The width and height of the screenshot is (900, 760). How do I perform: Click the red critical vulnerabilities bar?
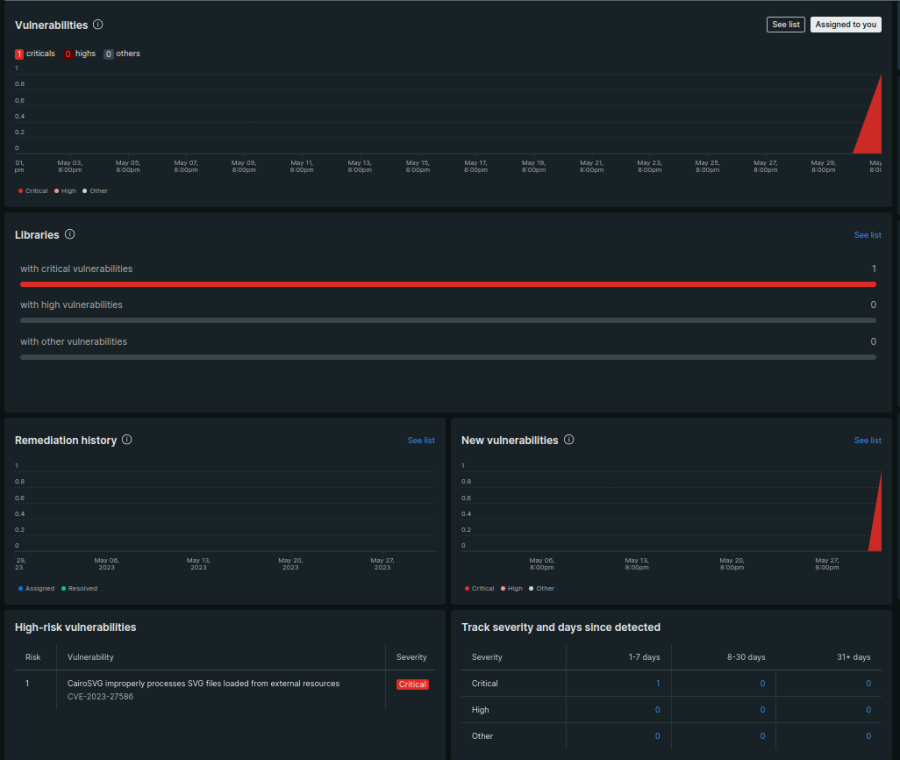(x=448, y=284)
